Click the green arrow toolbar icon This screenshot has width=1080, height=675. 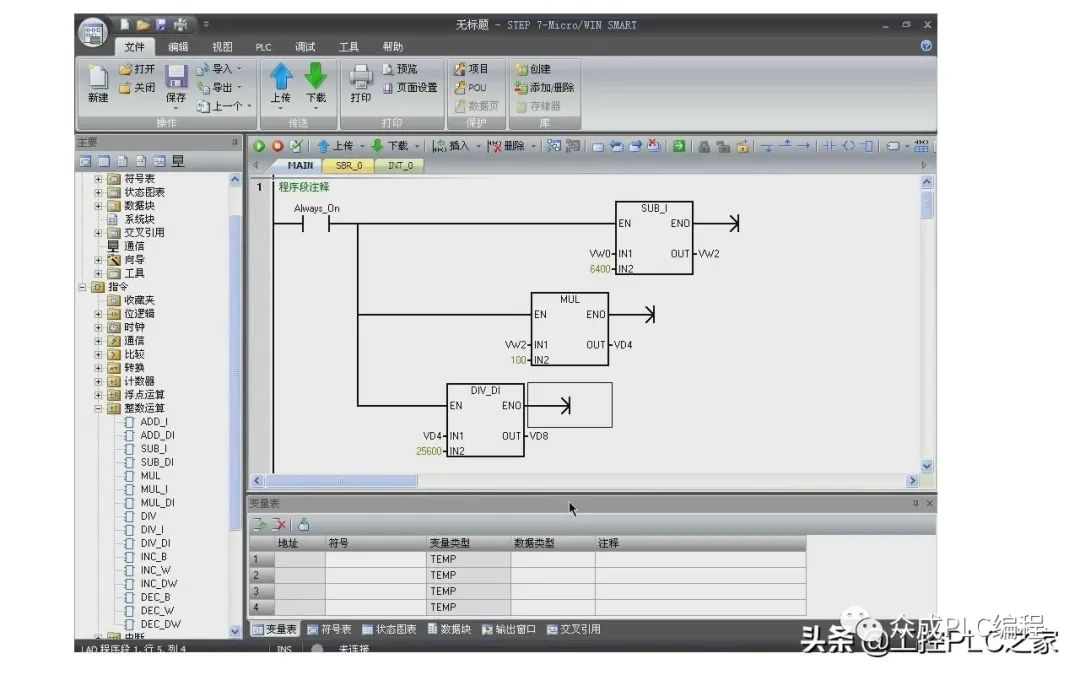point(679,146)
